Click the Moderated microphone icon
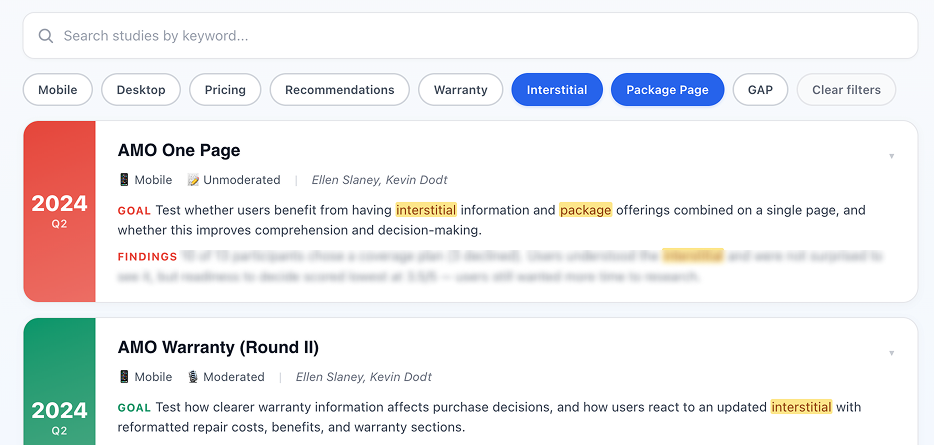This screenshot has width=934, height=445. (194, 377)
